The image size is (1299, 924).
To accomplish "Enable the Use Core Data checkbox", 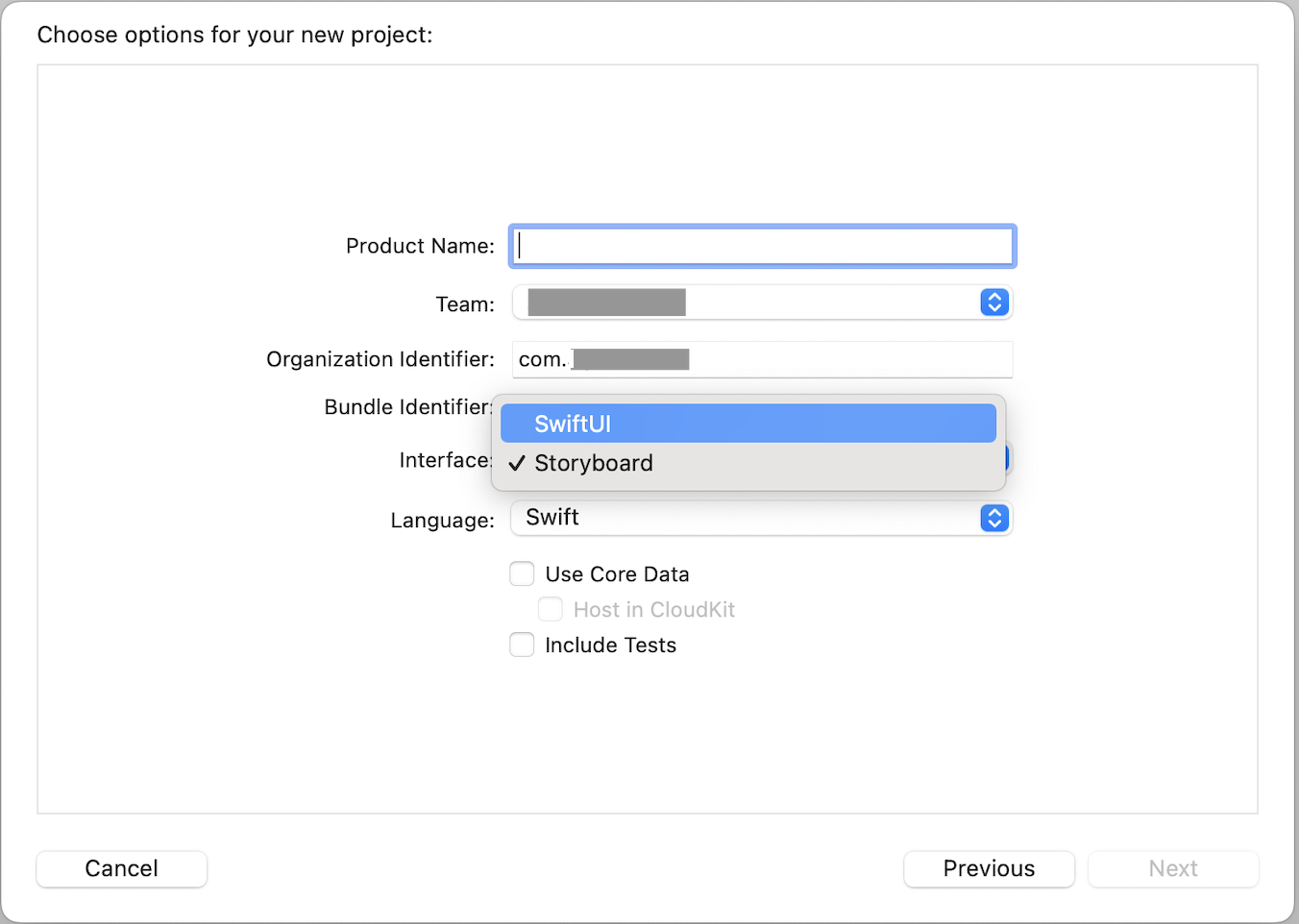I will tap(522, 574).
